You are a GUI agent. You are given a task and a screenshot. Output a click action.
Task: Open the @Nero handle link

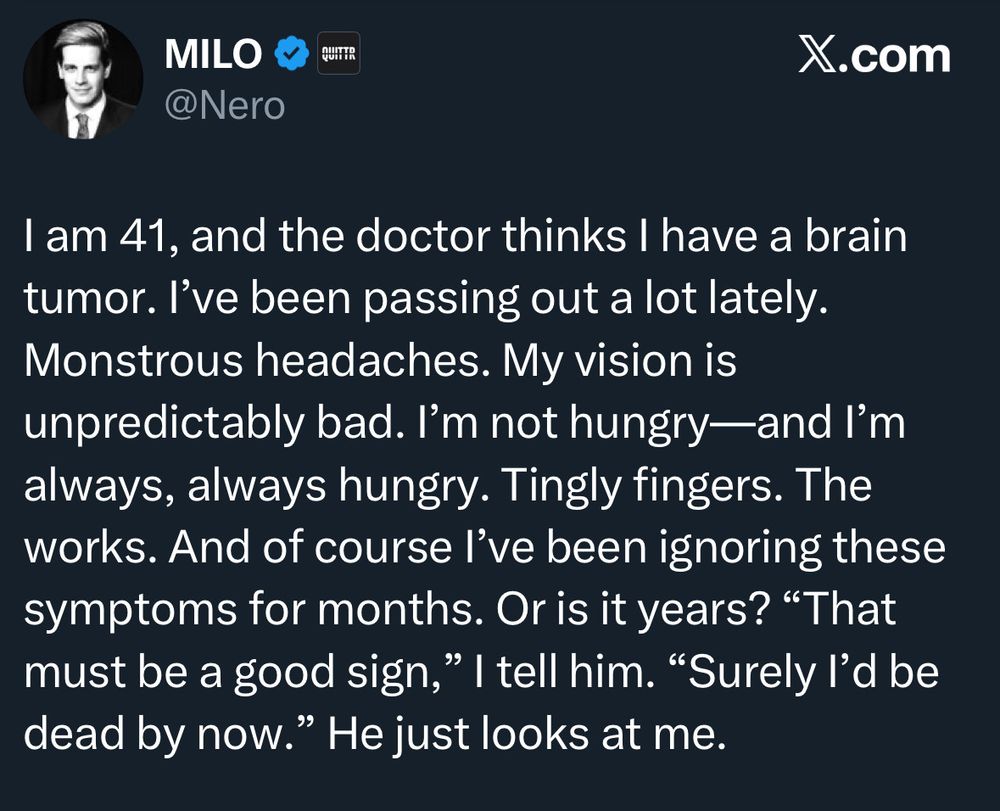pyautogui.click(x=225, y=104)
